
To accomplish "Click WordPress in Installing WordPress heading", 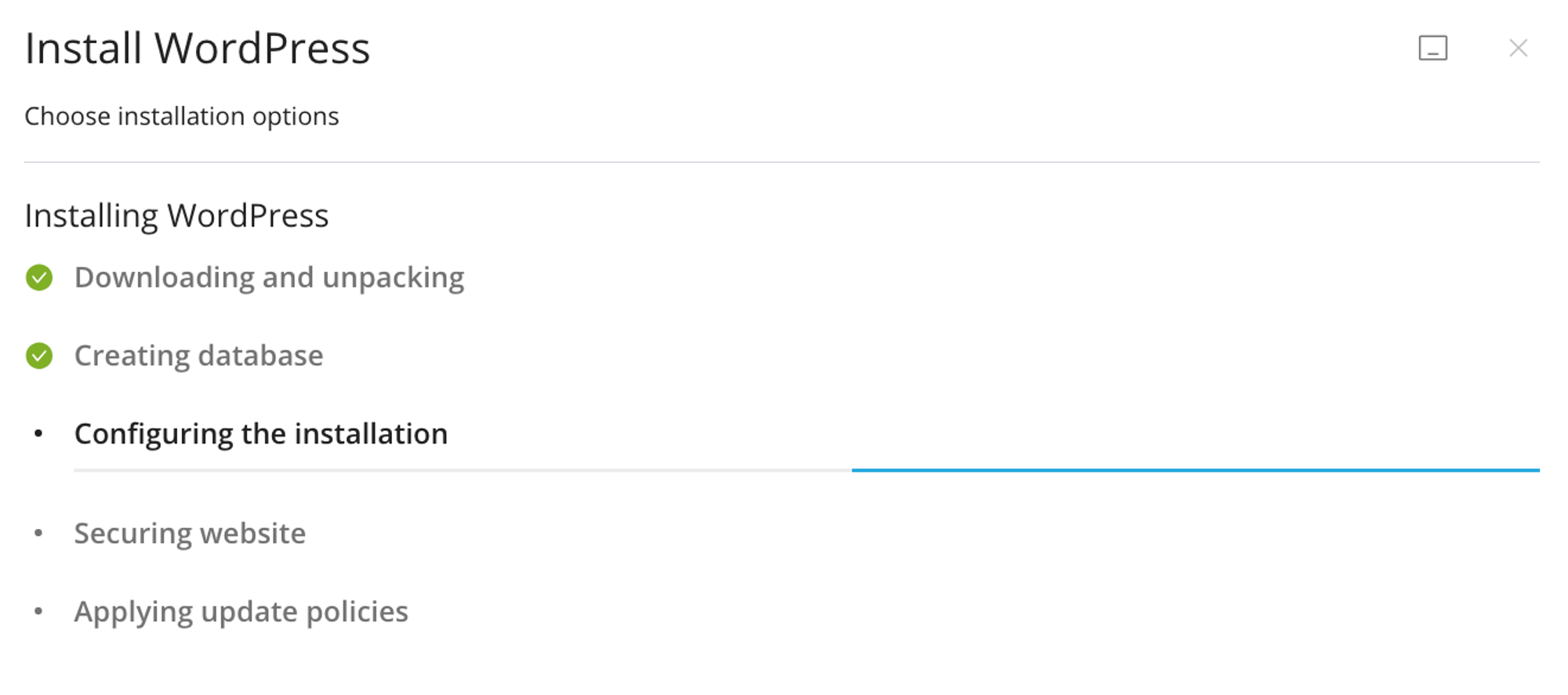I will 248,215.
